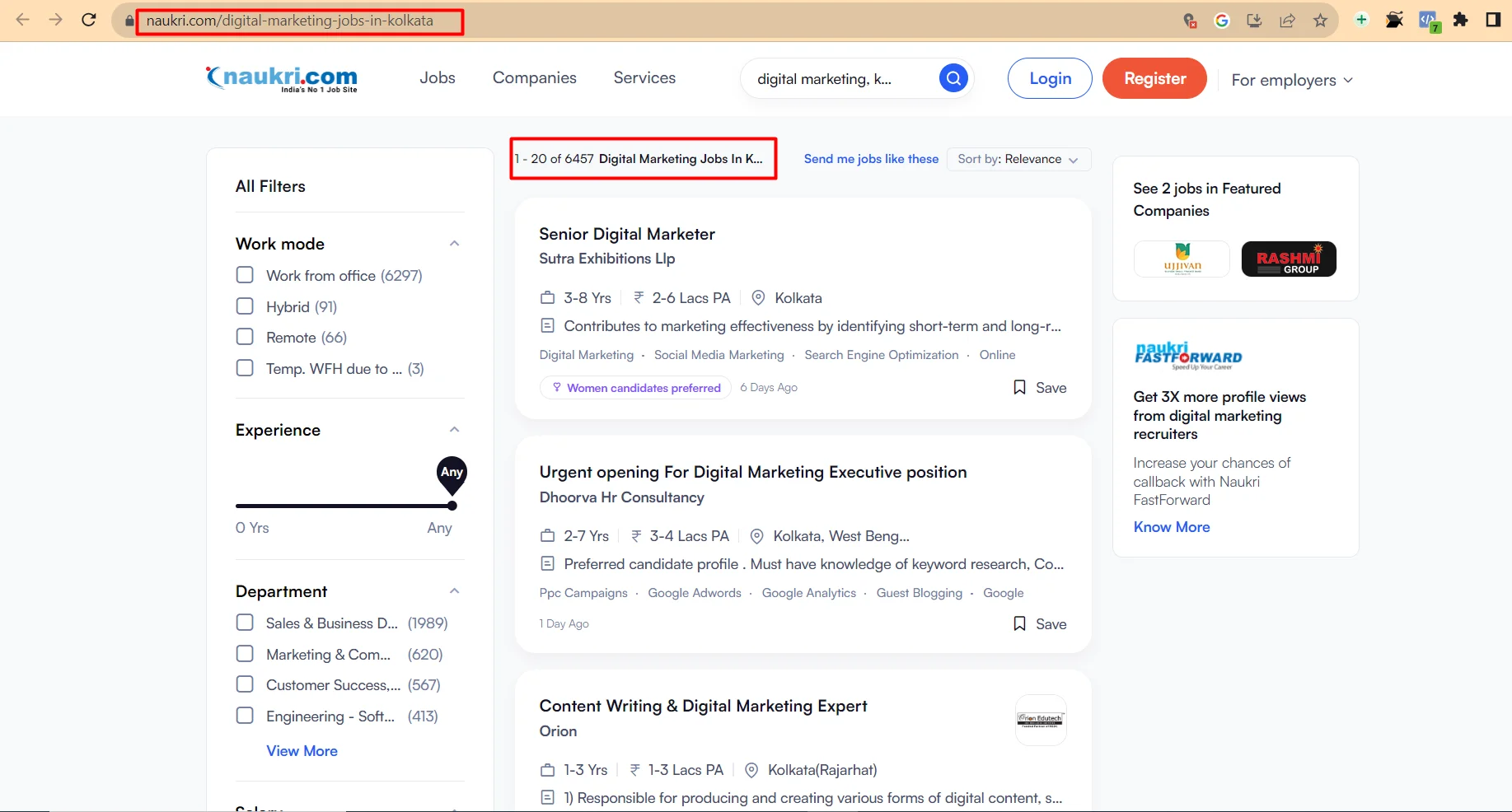This screenshot has height=812, width=1512.
Task: Open Content Writing & Digital Marketing Expert
Action: [703, 706]
